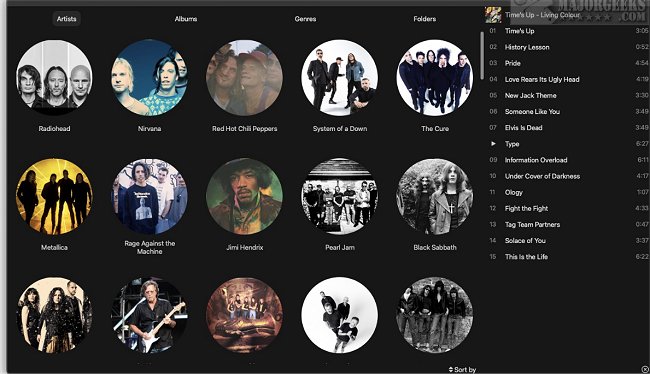Click the play indicator beside Type track
The image size is (650, 374).
pyautogui.click(x=493, y=143)
